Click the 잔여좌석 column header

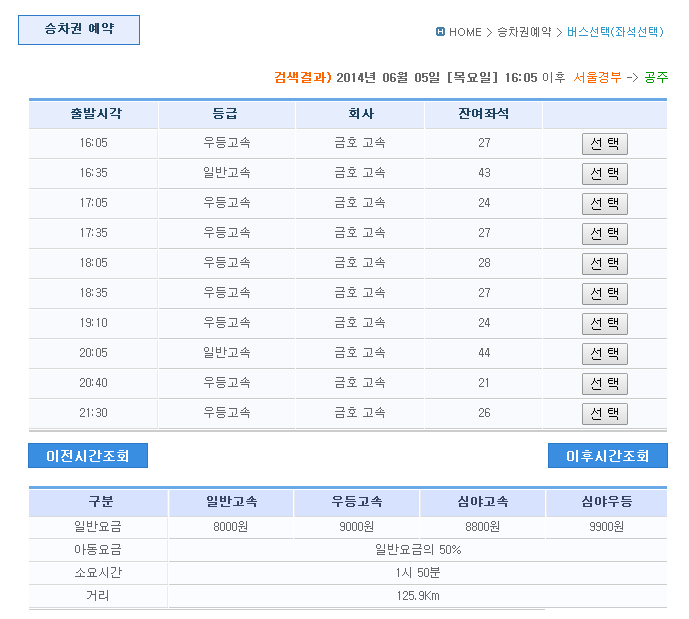(x=483, y=115)
